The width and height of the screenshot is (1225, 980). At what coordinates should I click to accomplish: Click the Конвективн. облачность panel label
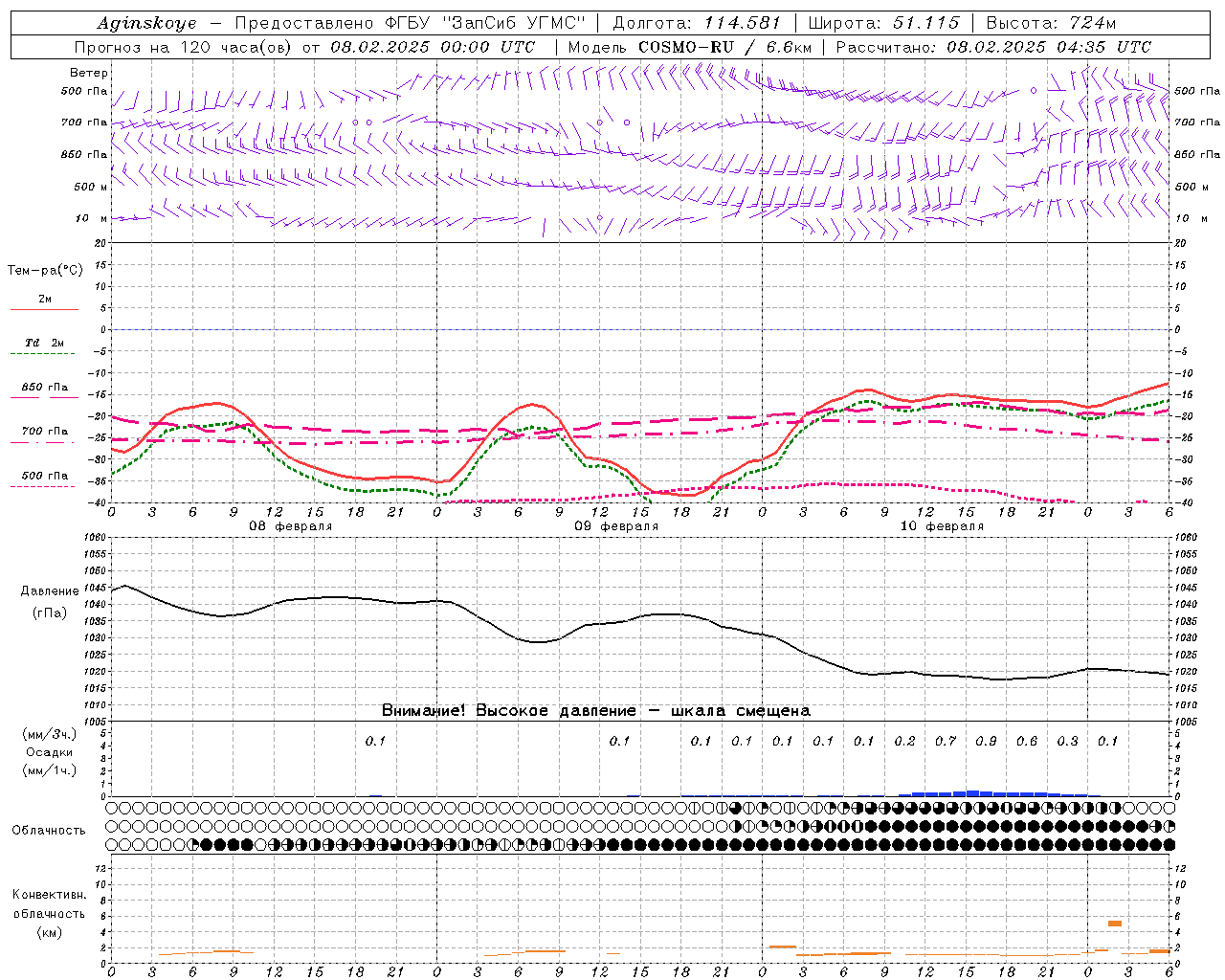pos(49,903)
